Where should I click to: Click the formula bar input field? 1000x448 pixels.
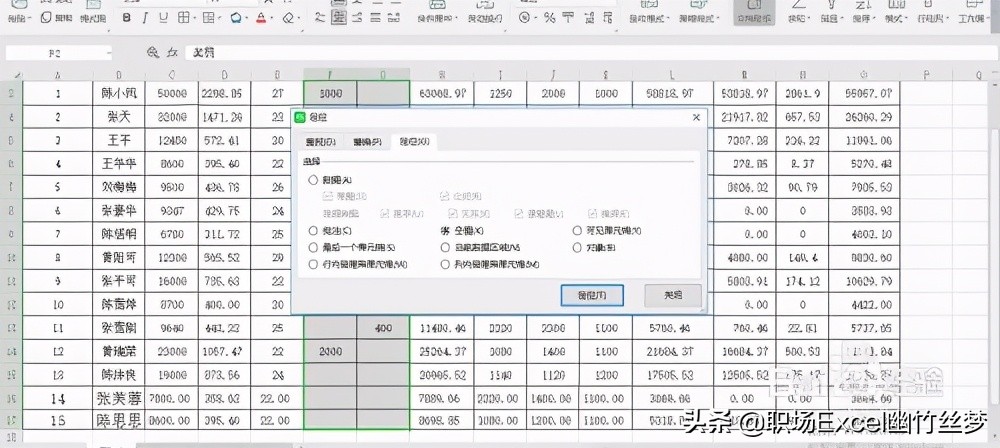[x=590, y=54]
